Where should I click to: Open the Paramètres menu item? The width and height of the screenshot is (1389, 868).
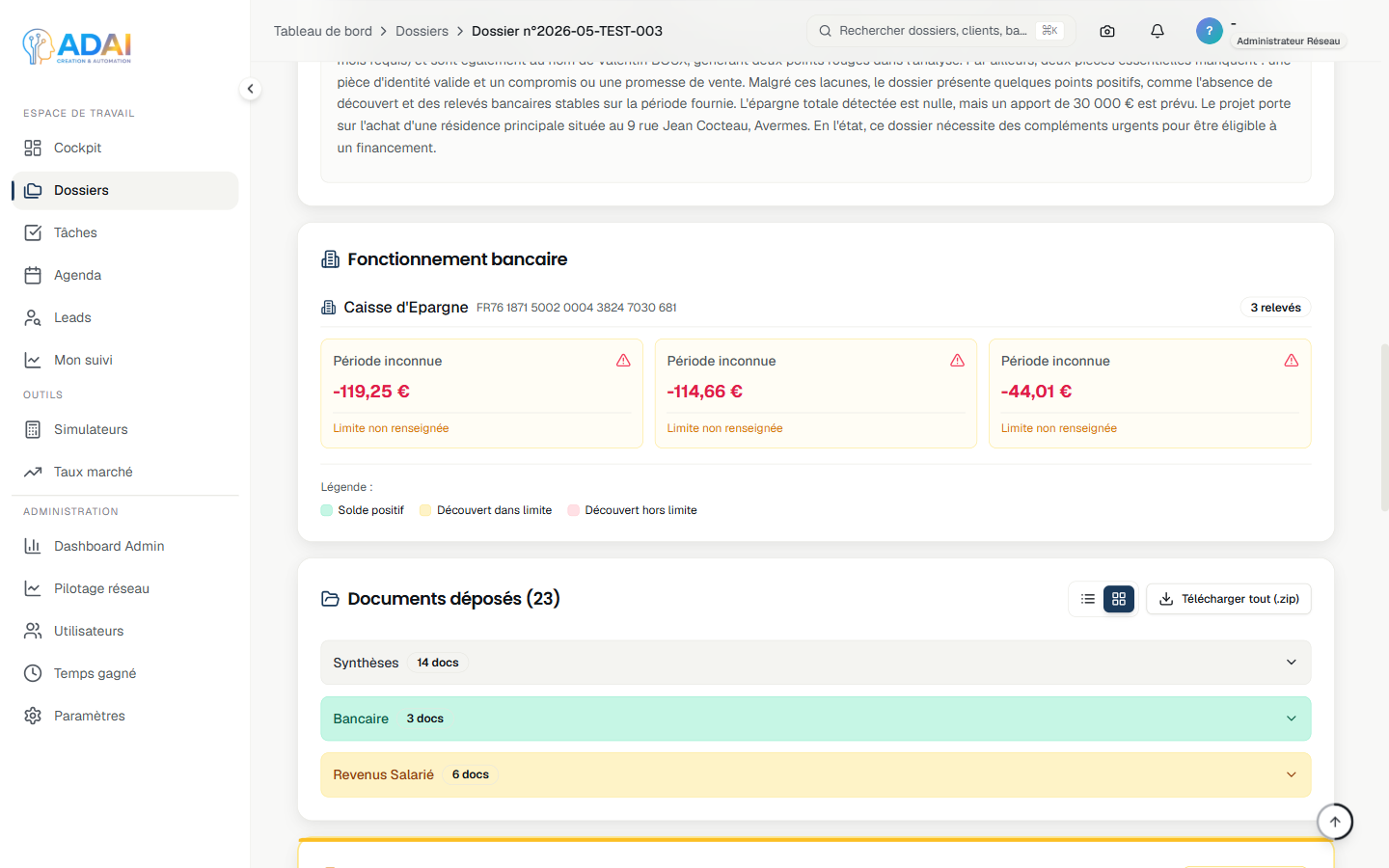point(125,716)
